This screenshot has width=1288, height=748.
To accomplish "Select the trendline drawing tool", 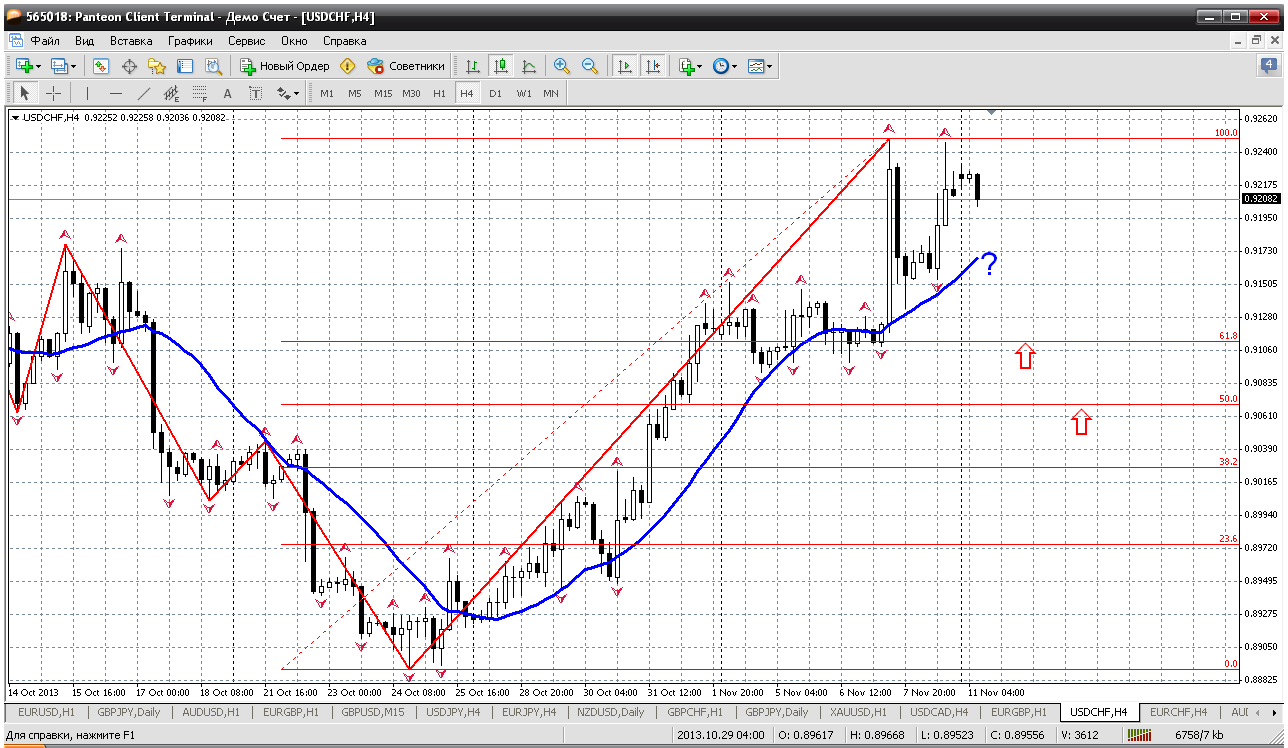I will click(143, 93).
